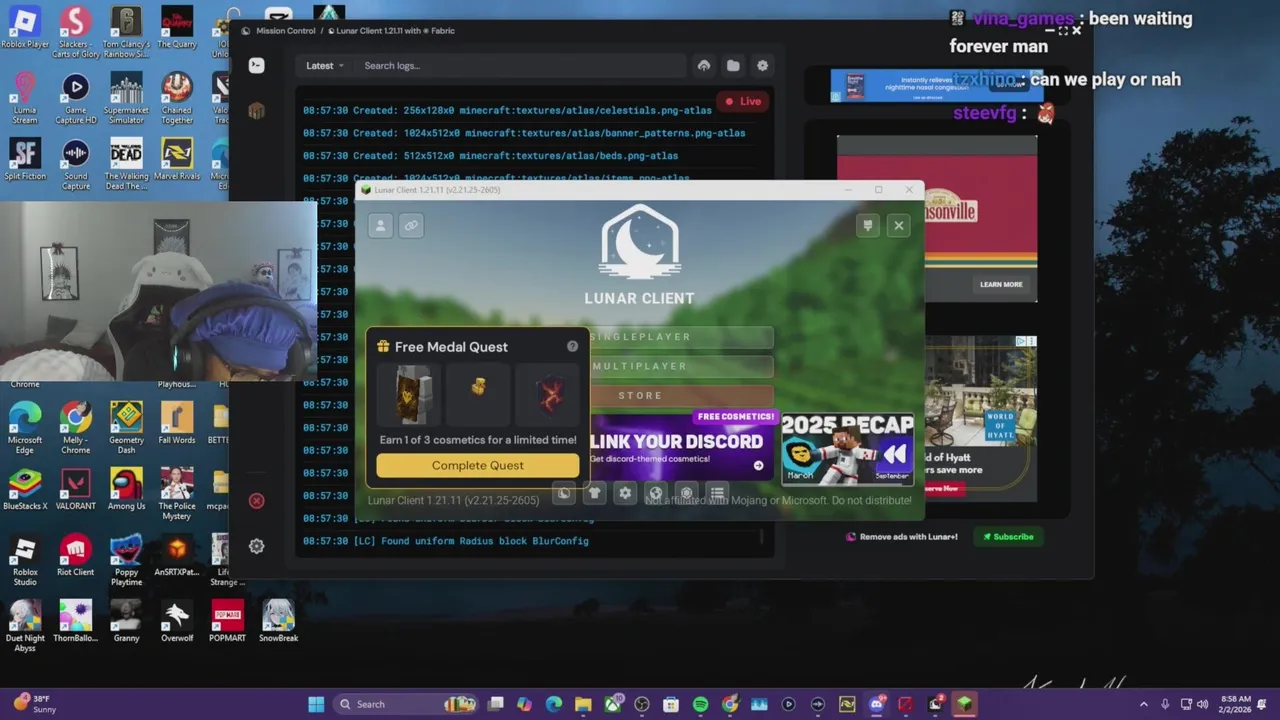Click the Mission Control breadcrumb
The height and width of the screenshot is (720, 1280).
285,31
